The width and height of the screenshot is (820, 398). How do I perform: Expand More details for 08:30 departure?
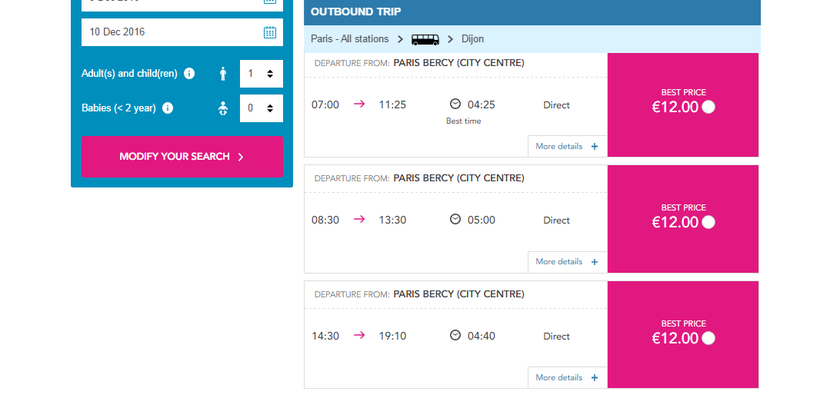tap(567, 261)
